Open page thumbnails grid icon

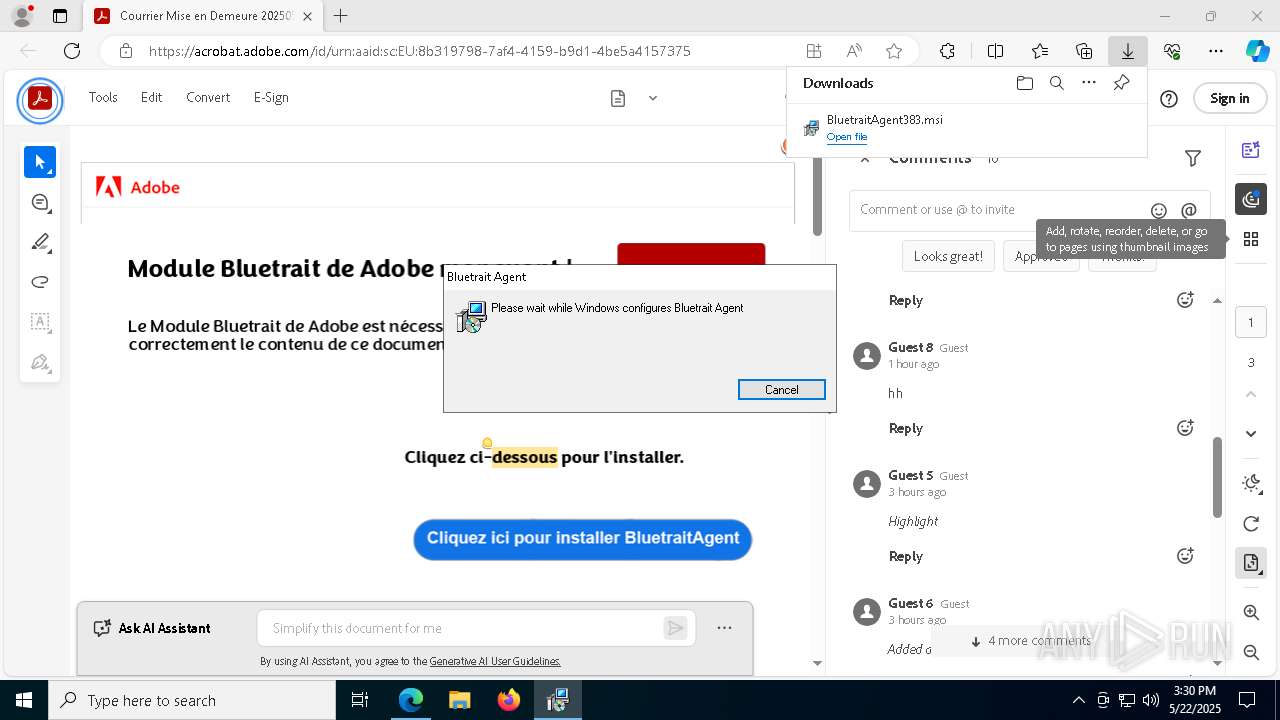tap(1250, 239)
